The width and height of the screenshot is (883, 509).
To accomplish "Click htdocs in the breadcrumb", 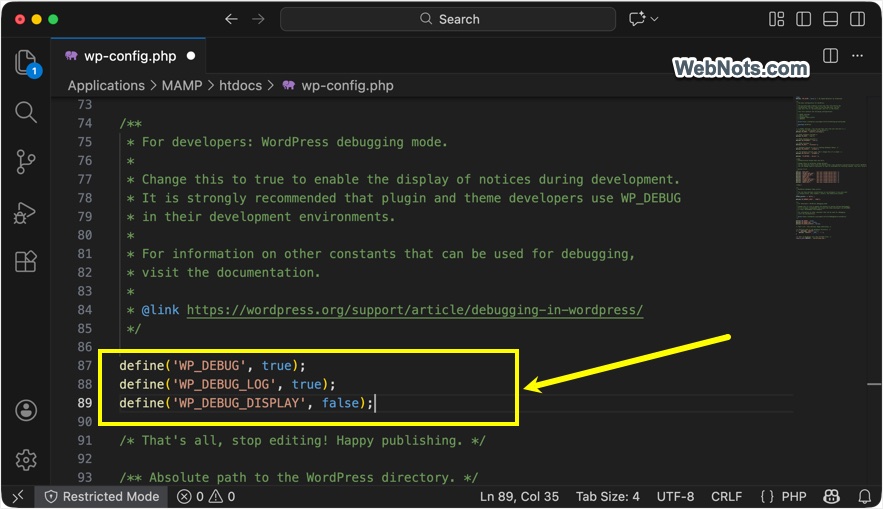I will point(240,86).
